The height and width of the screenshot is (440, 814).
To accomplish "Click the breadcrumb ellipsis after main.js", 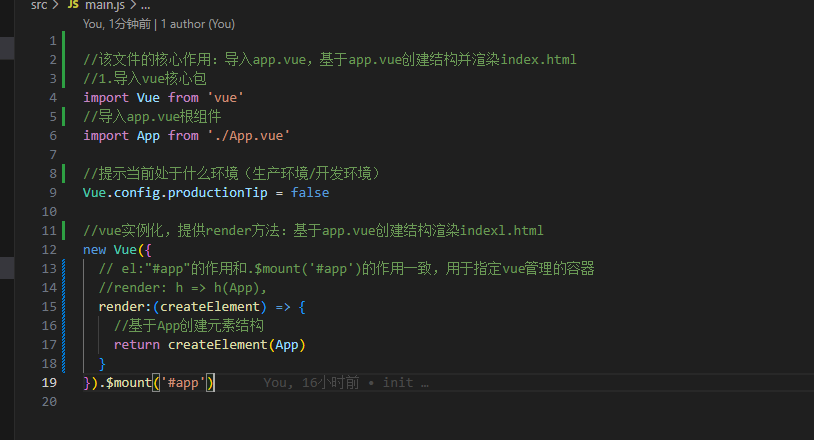I will [145, 6].
